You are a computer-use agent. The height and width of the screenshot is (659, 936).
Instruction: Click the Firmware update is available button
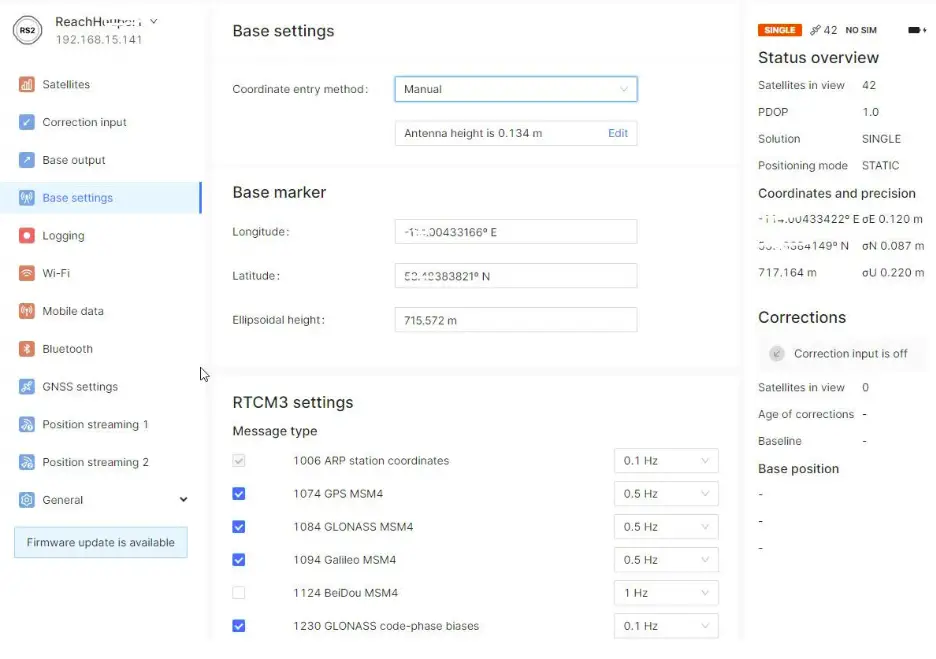(x=100, y=542)
